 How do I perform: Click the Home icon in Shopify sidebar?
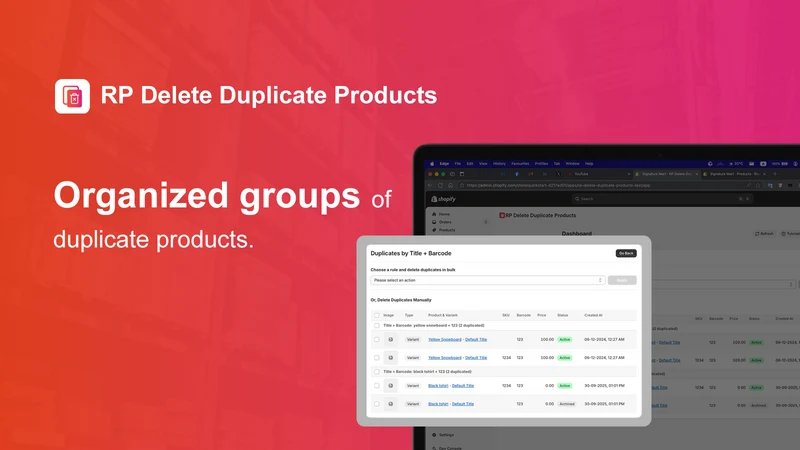pos(434,214)
